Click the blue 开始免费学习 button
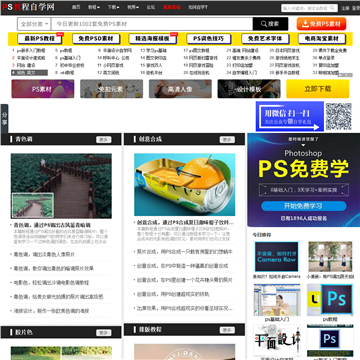This screenshot has width=360, height=360. point(303,206)
